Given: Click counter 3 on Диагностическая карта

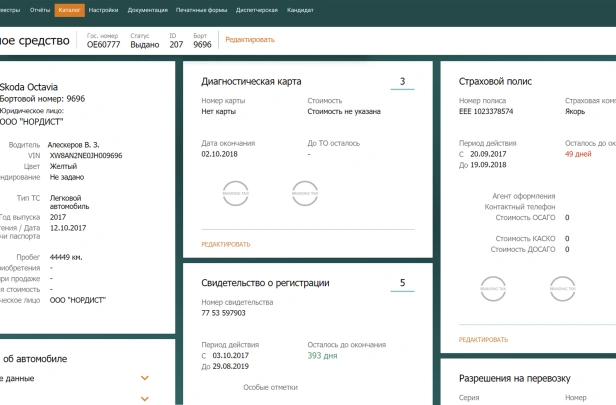Looking at the screenshot, I should click(x=402, y=81).
